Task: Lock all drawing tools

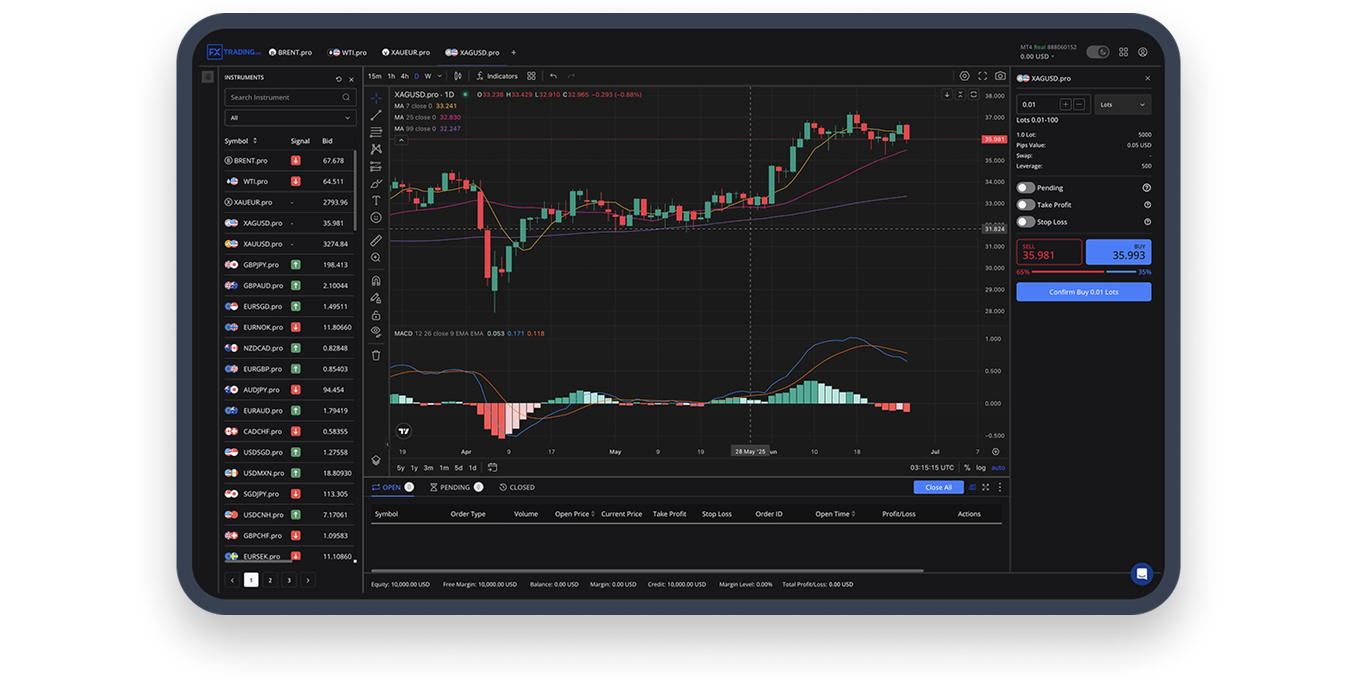Action: [376, 315]
